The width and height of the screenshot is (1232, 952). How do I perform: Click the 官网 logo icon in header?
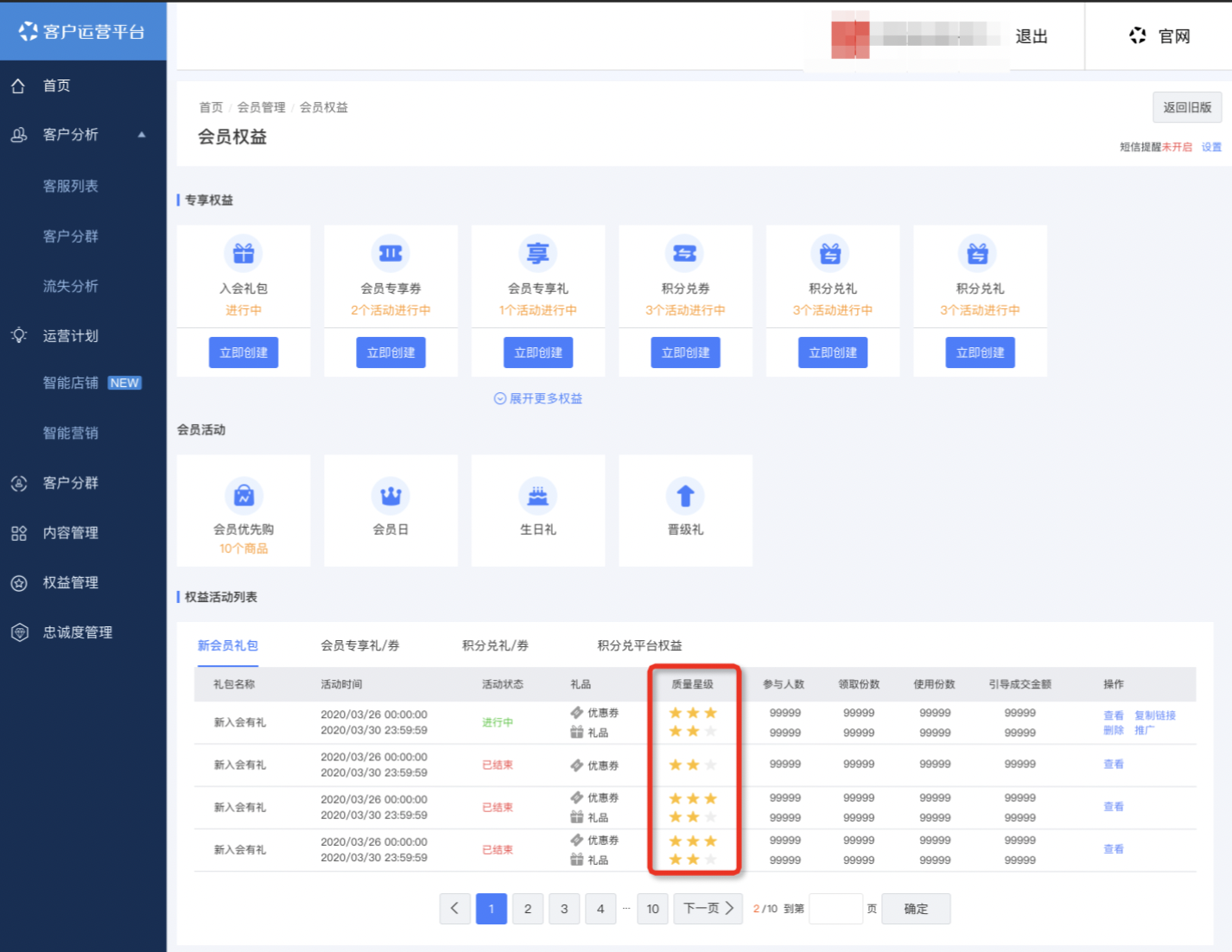[1138, 35]
